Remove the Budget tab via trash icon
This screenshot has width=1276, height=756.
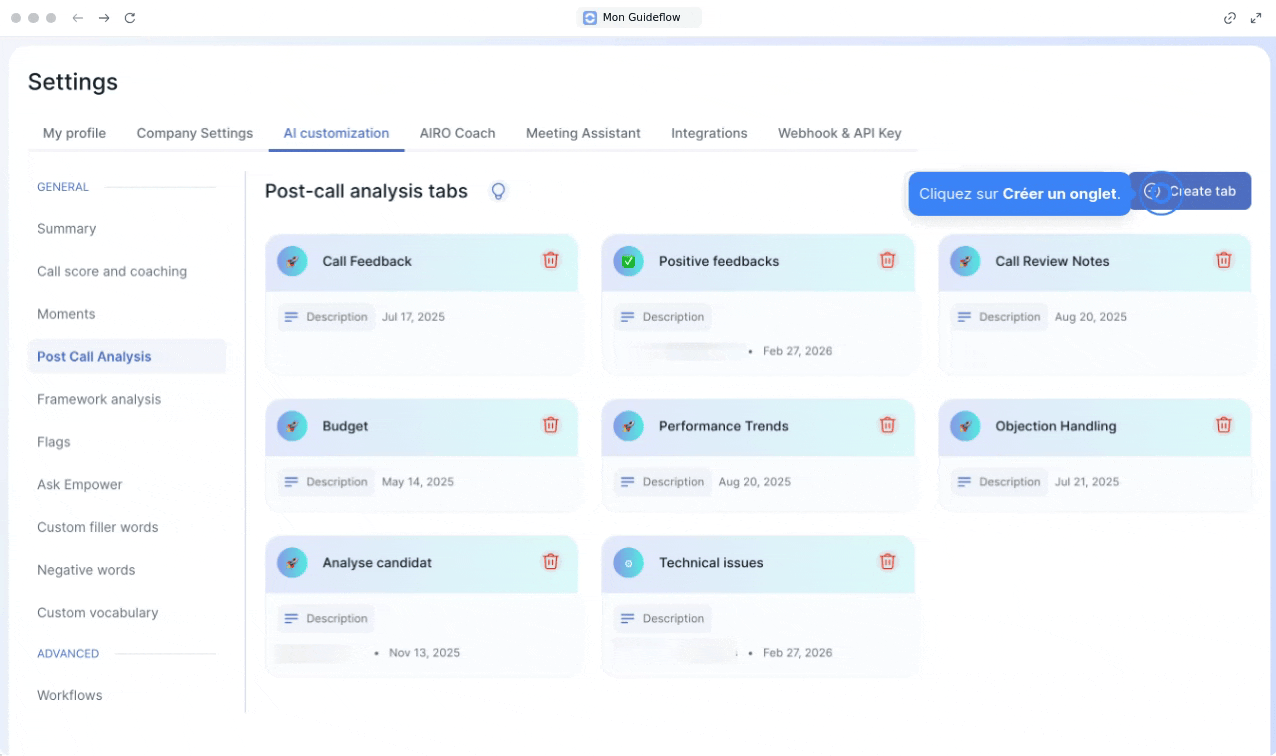pyautogui.click(x=550, y=425)
